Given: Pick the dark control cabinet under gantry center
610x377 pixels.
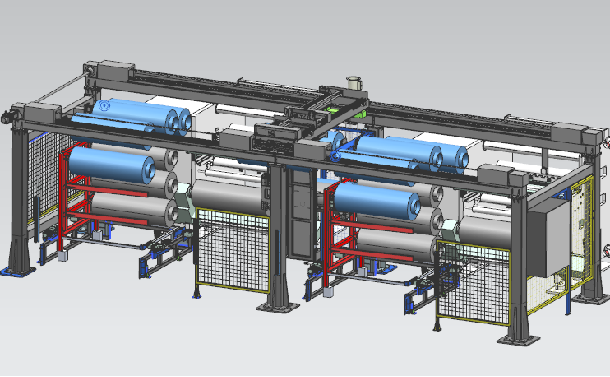Looking at the screenshot, I should [301, 214].
